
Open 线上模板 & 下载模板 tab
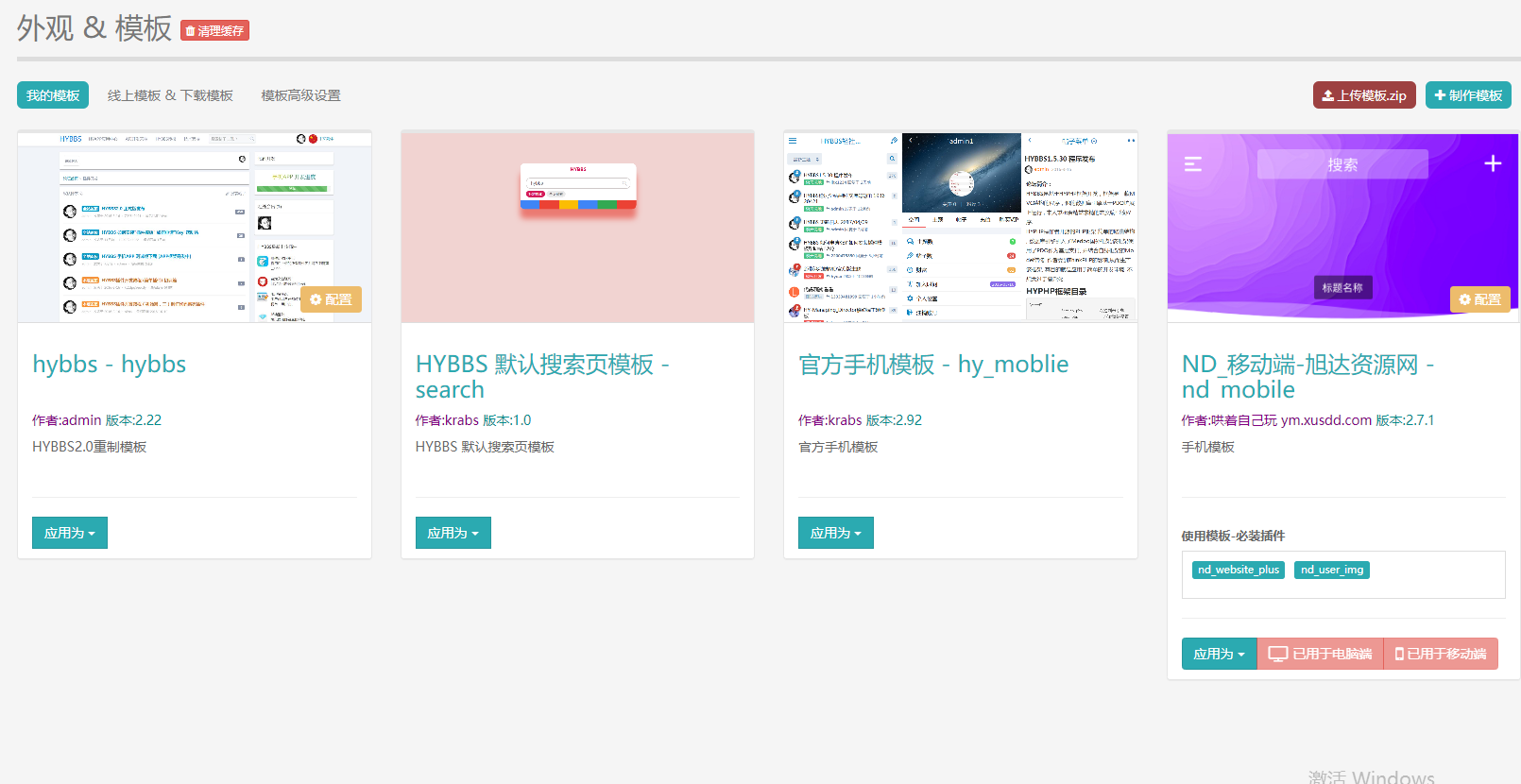pyautogui.click(x=170, y=95)
